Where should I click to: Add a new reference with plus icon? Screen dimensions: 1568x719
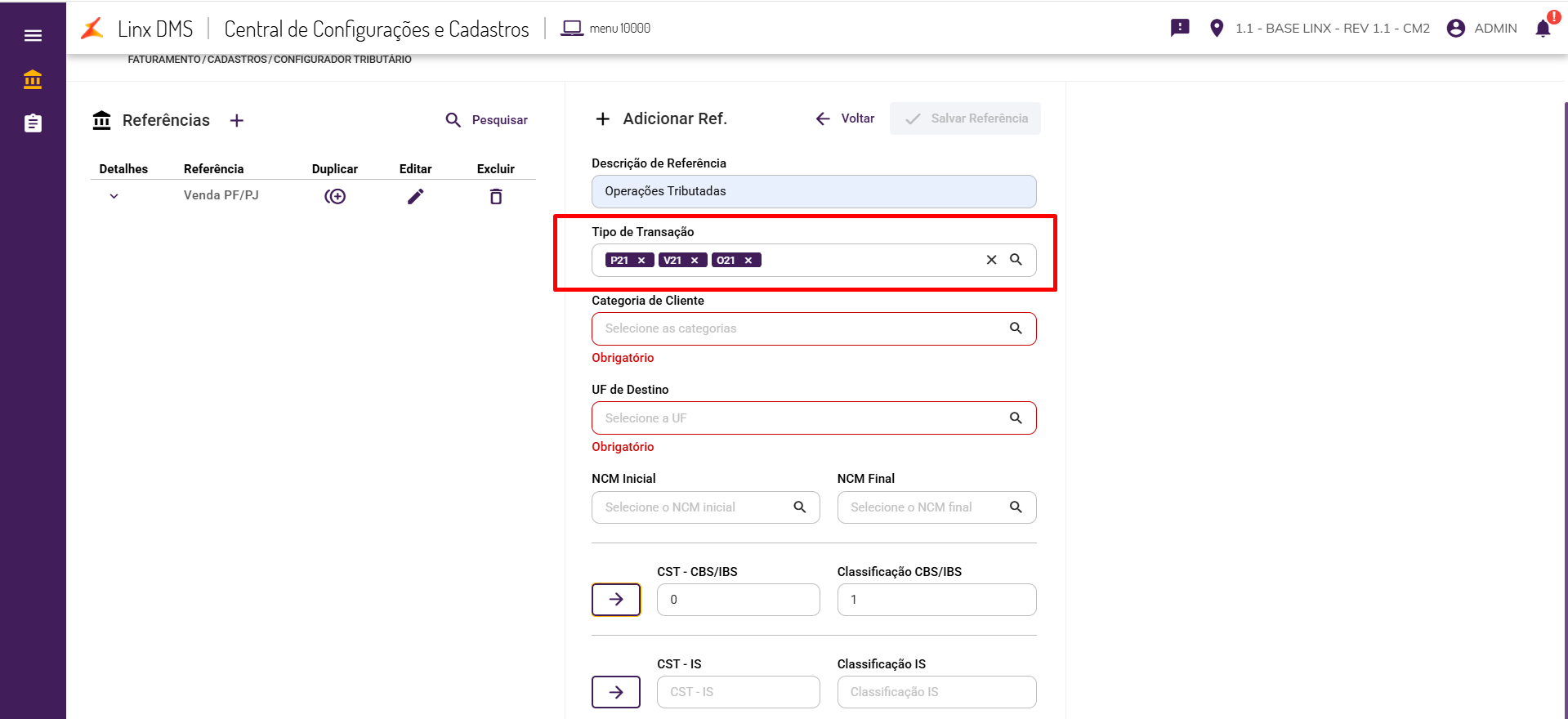pos(237,121)
